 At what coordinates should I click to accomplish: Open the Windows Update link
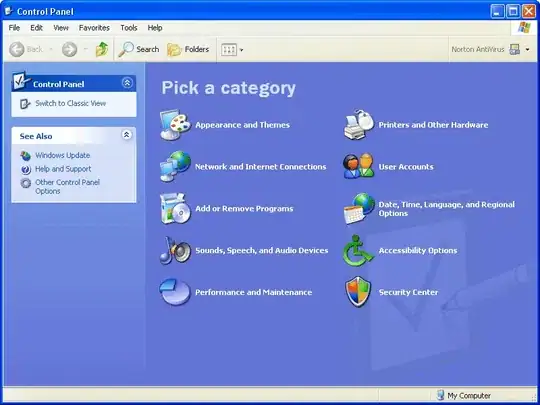62,155
